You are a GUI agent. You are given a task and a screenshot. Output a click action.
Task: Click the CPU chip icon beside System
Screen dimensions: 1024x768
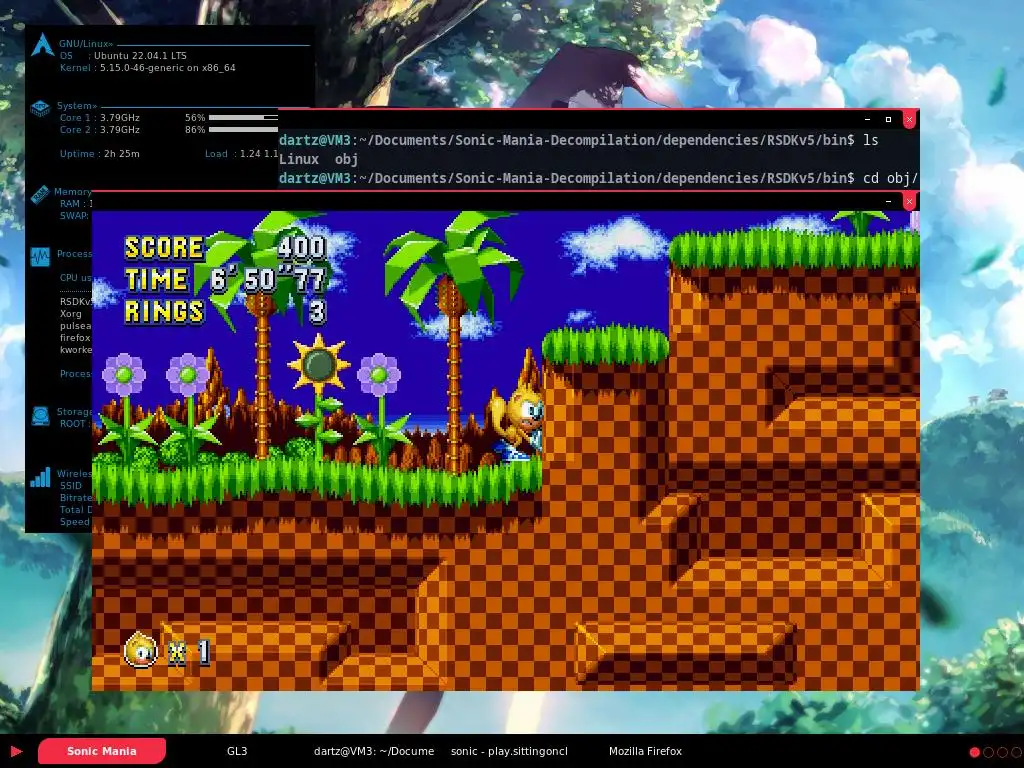(40, 108)
